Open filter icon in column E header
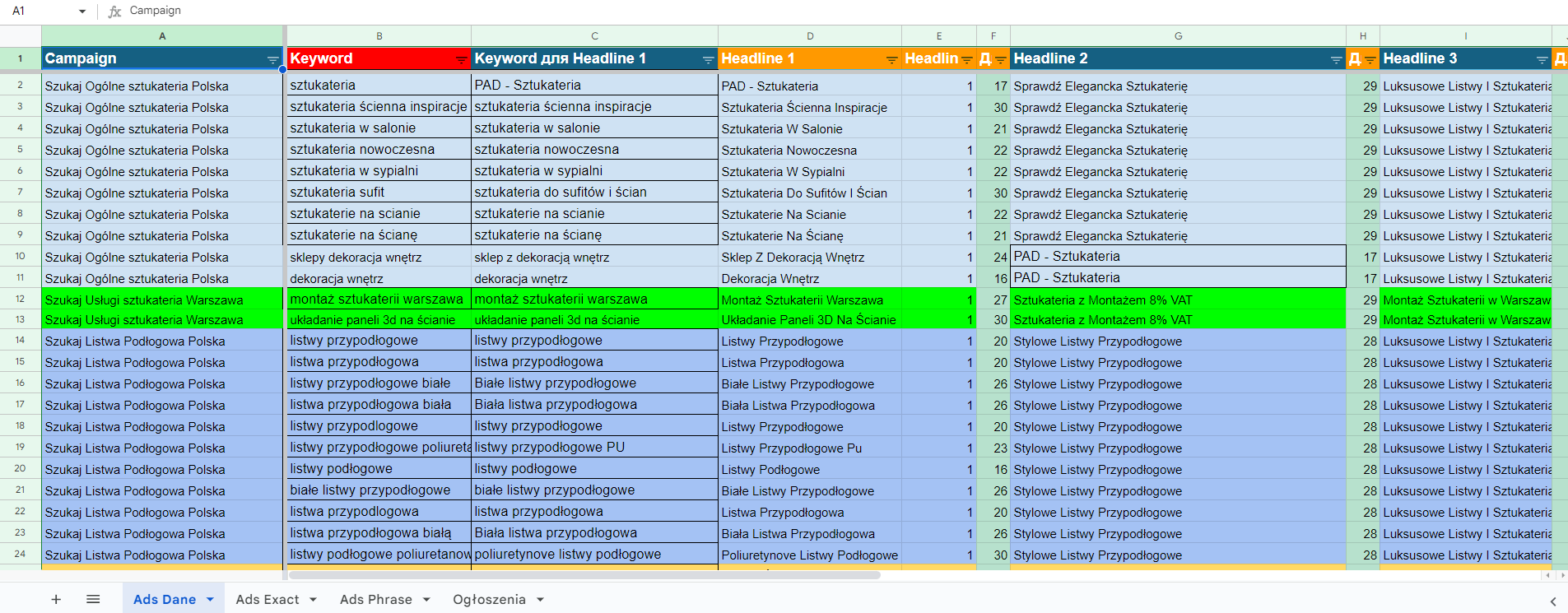The width and height of the screenshot is (1568, 613). point(967,59)
